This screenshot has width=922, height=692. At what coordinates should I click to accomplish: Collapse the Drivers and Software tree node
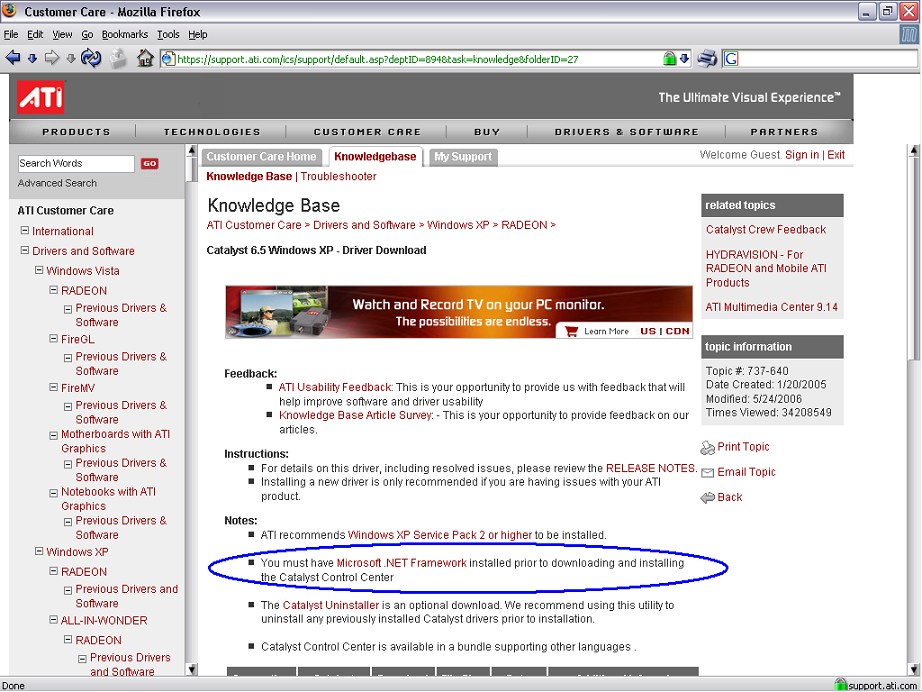click(x=25, y=250)
